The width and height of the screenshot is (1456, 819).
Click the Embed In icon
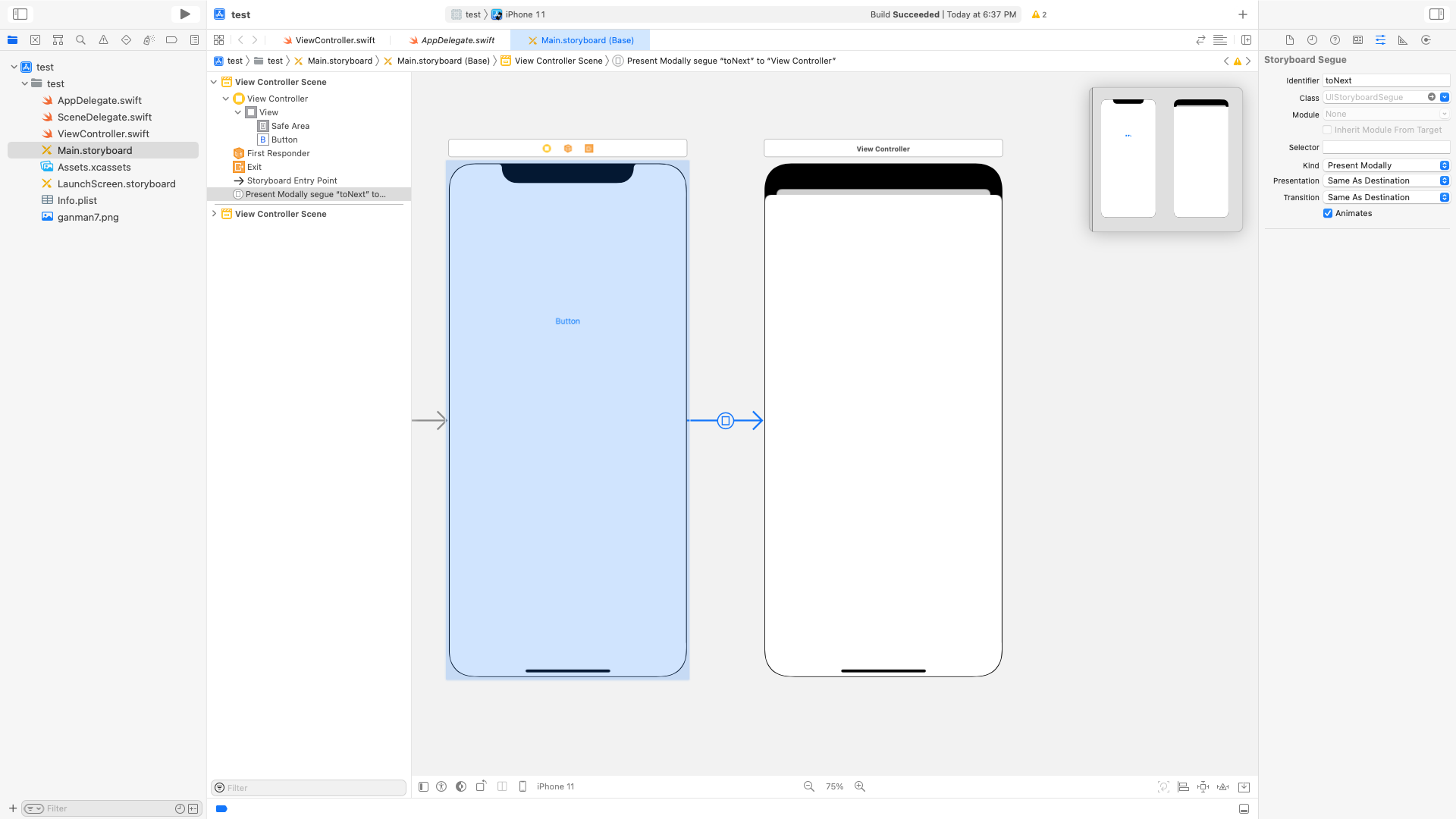pyautogui.click(x=1244, y=786)
